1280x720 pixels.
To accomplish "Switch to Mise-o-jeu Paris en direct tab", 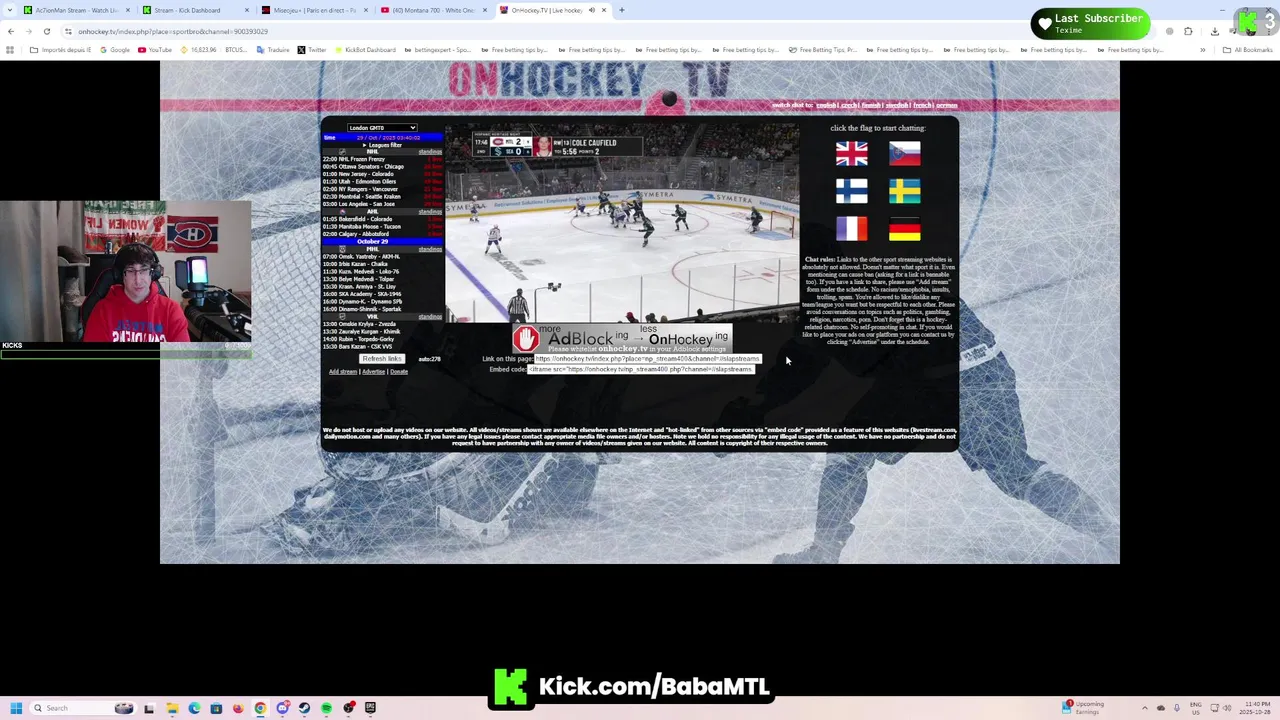I will pos(313,10).
